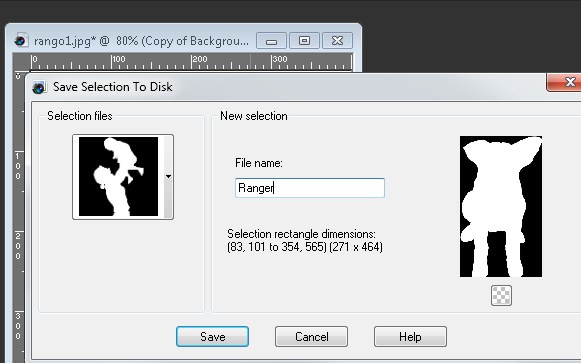Click the 100 mark on the horizontal ruler
581x363 pixels.
[x=119, y=59]
